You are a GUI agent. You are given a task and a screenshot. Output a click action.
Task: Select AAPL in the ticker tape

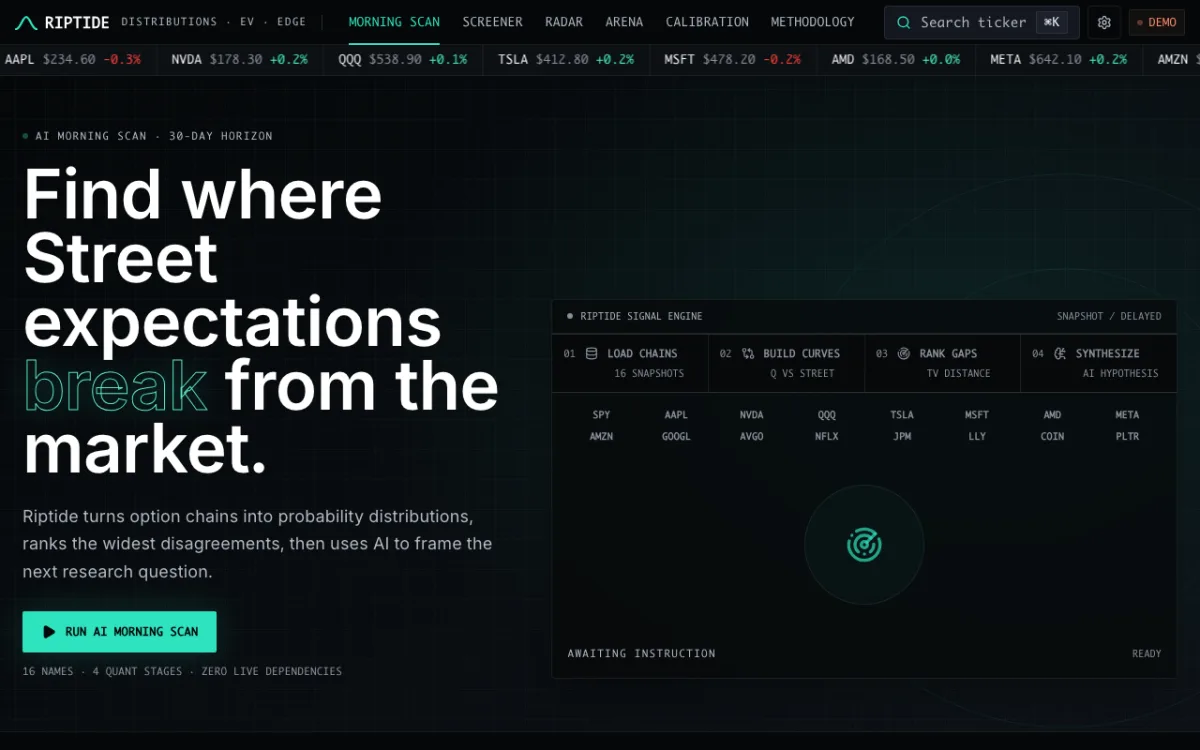(73, 60)
